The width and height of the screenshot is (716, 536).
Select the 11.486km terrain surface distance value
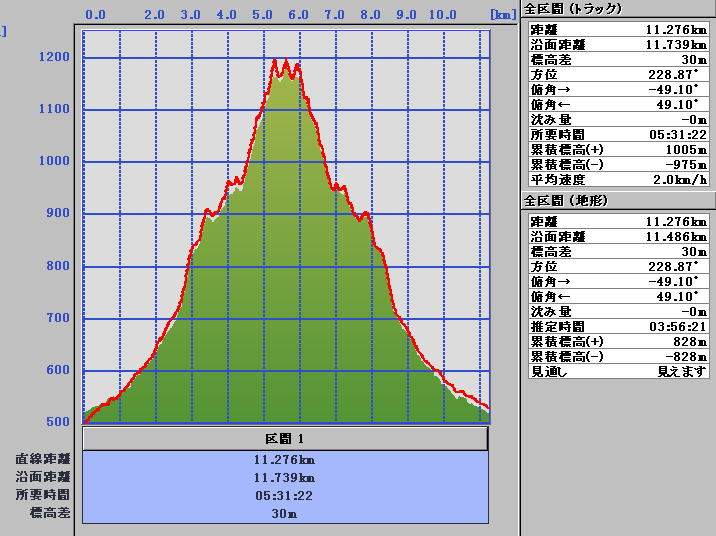pyautogui.click(x=676, y=237)
